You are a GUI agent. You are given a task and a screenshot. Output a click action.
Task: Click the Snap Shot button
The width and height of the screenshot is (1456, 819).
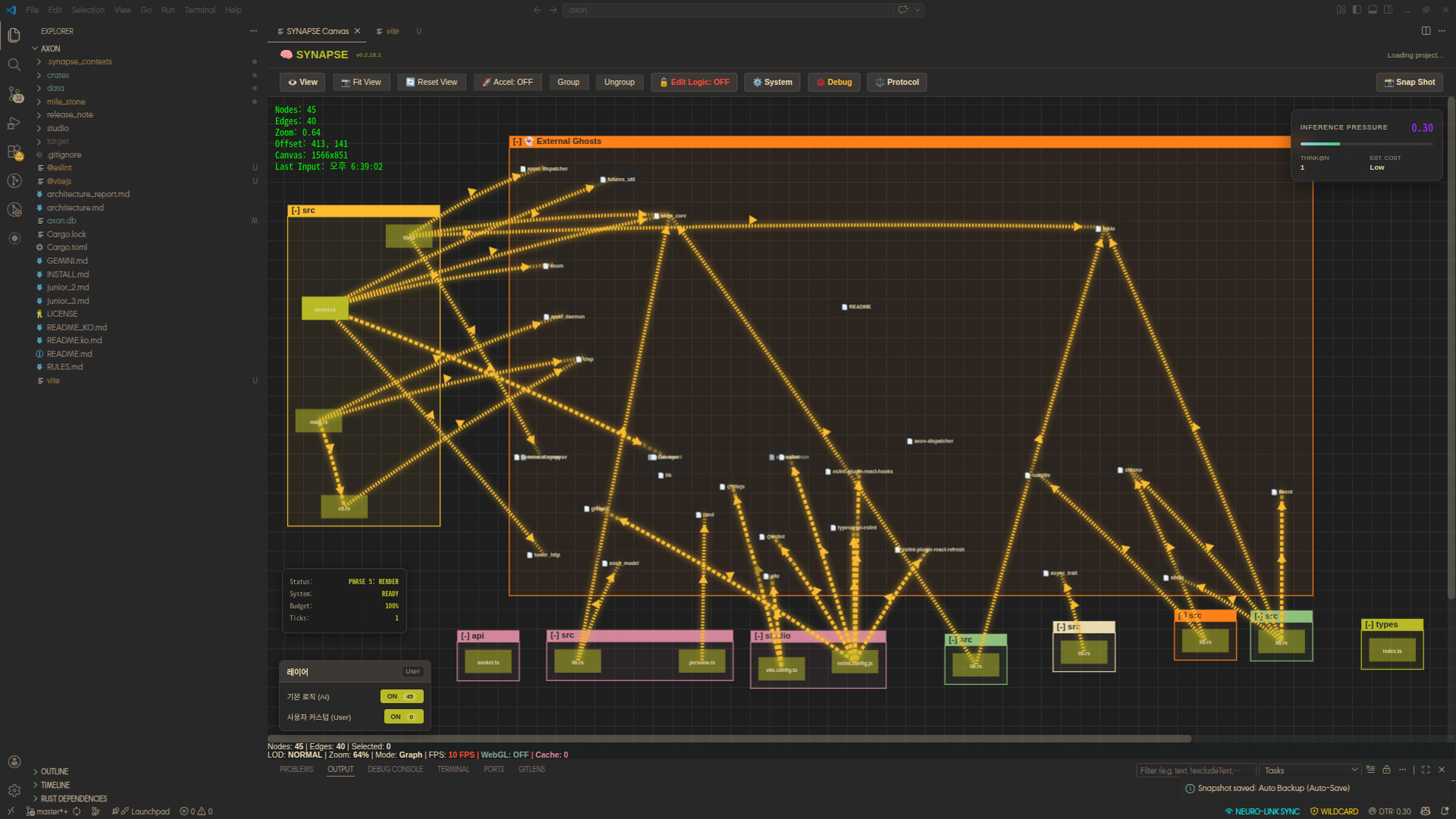pos(1409,82)
